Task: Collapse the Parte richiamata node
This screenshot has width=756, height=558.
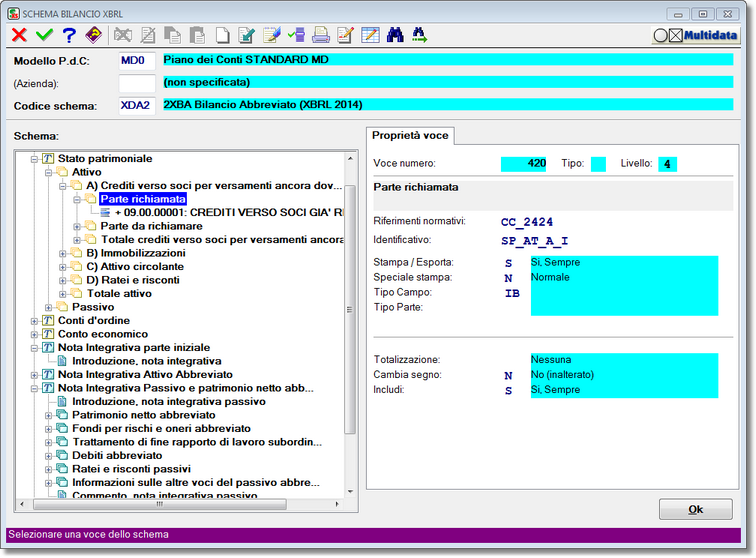Action: pos(77,199)
